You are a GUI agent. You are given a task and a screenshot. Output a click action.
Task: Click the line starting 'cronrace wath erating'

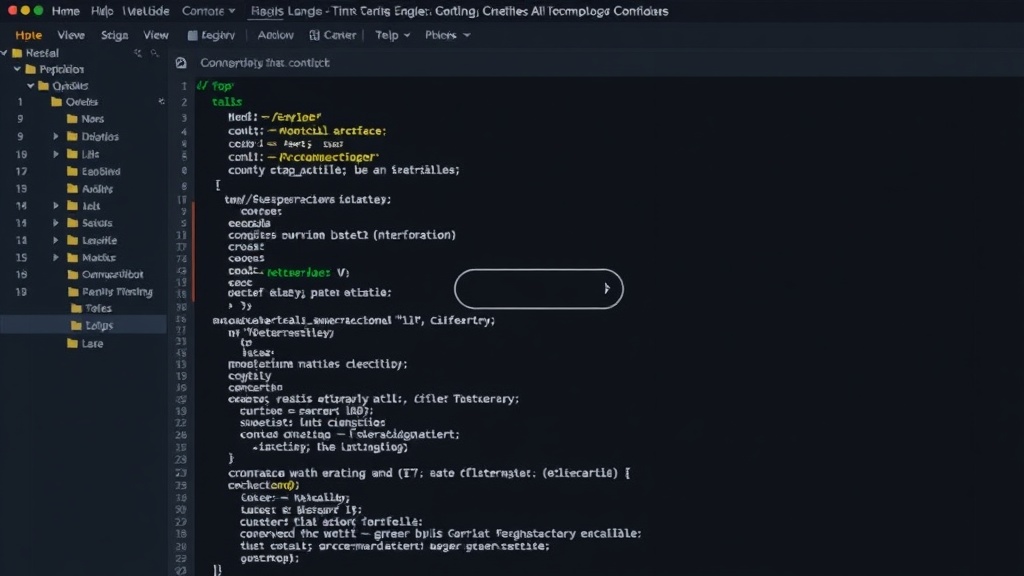click(429, 473)
